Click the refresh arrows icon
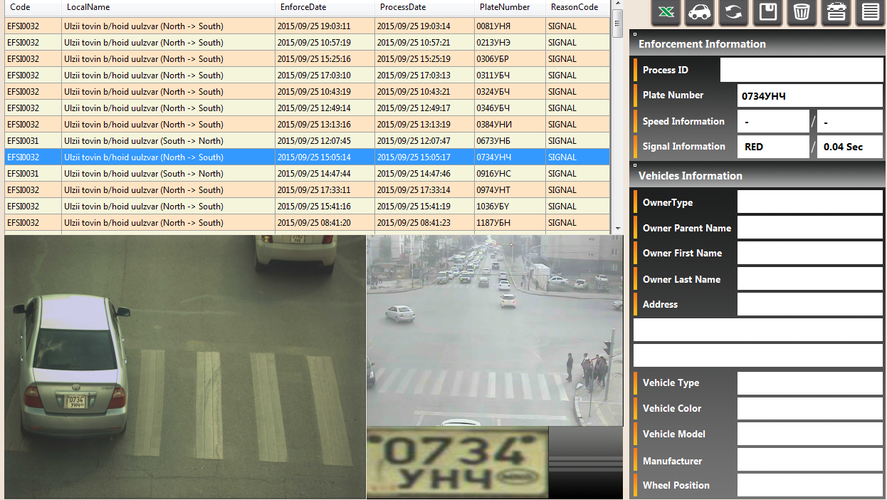887x500 pixels. [733, 12]
